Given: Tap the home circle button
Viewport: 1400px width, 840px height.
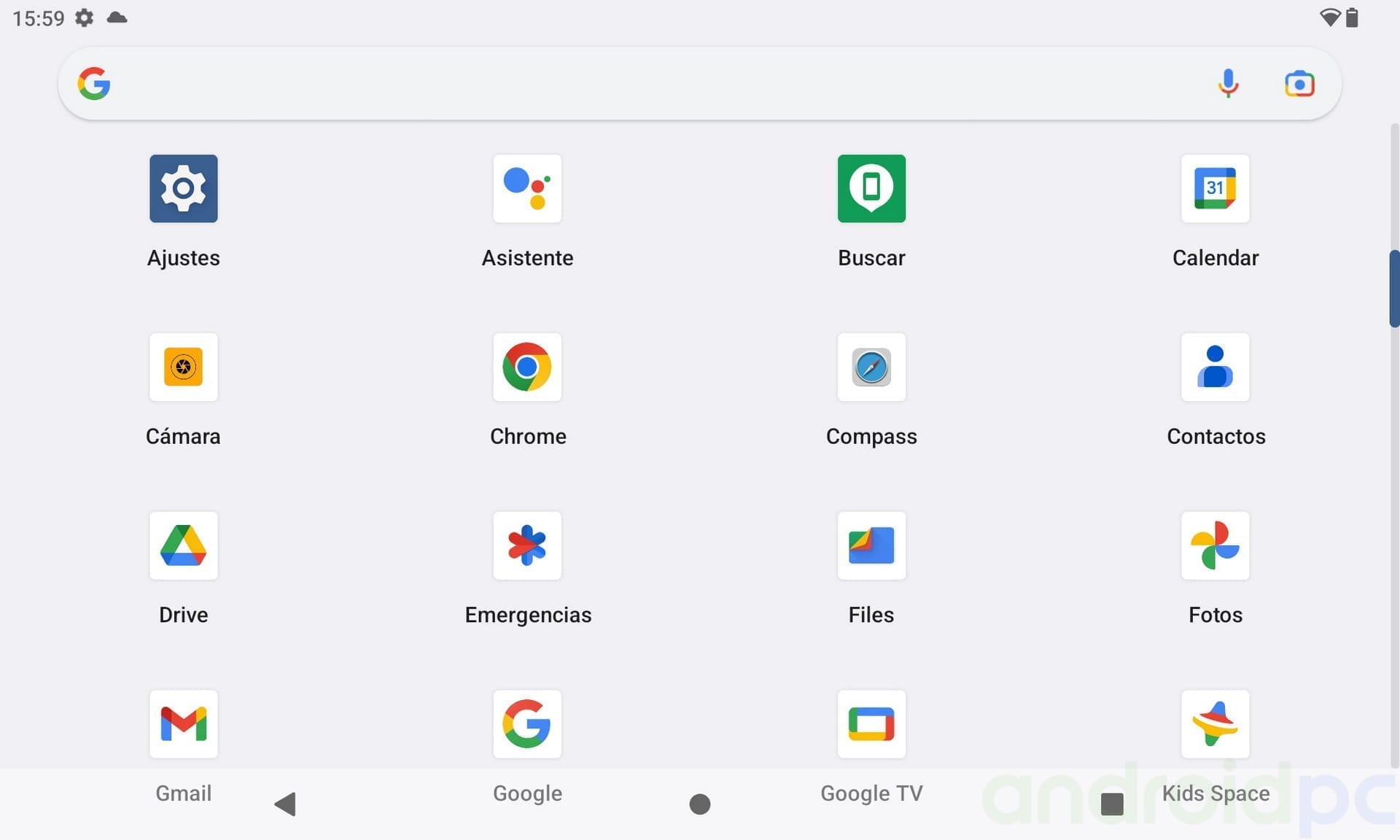Looking at the screenshot, I should [x=699, y=803].
